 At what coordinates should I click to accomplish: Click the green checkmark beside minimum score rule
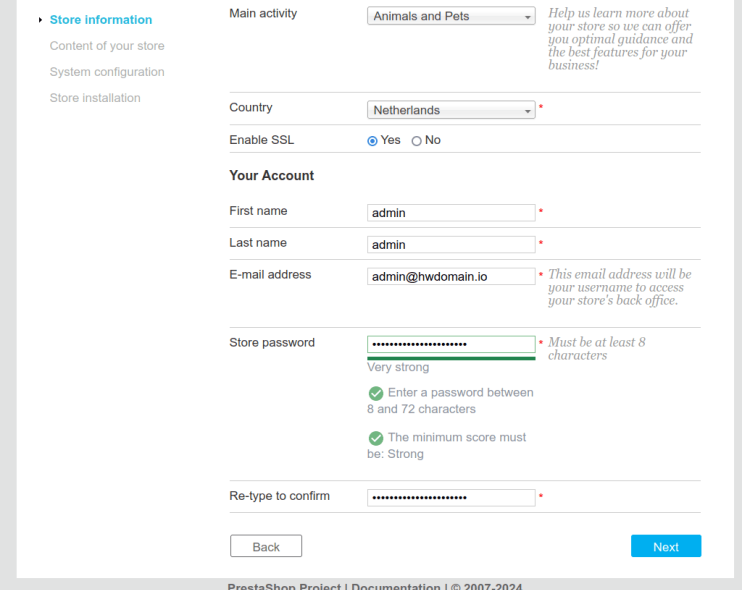[x=376, y=438]
